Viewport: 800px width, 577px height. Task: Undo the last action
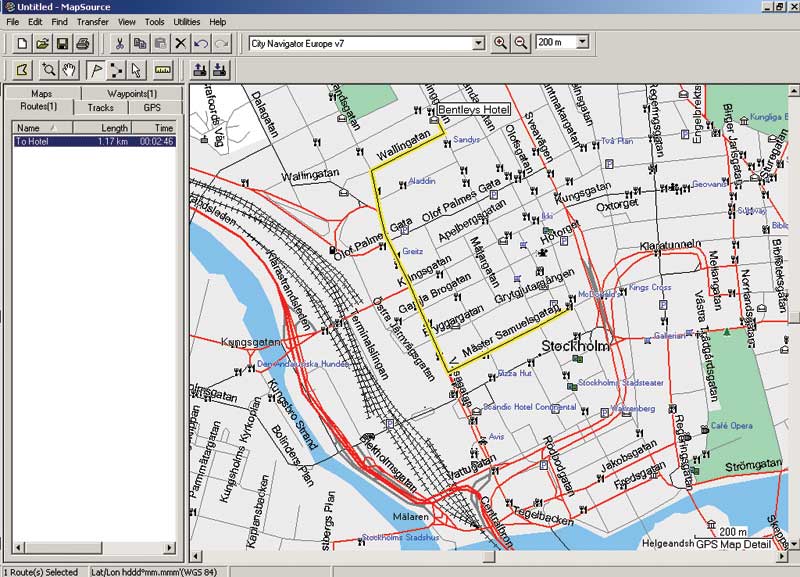[201, 44]
